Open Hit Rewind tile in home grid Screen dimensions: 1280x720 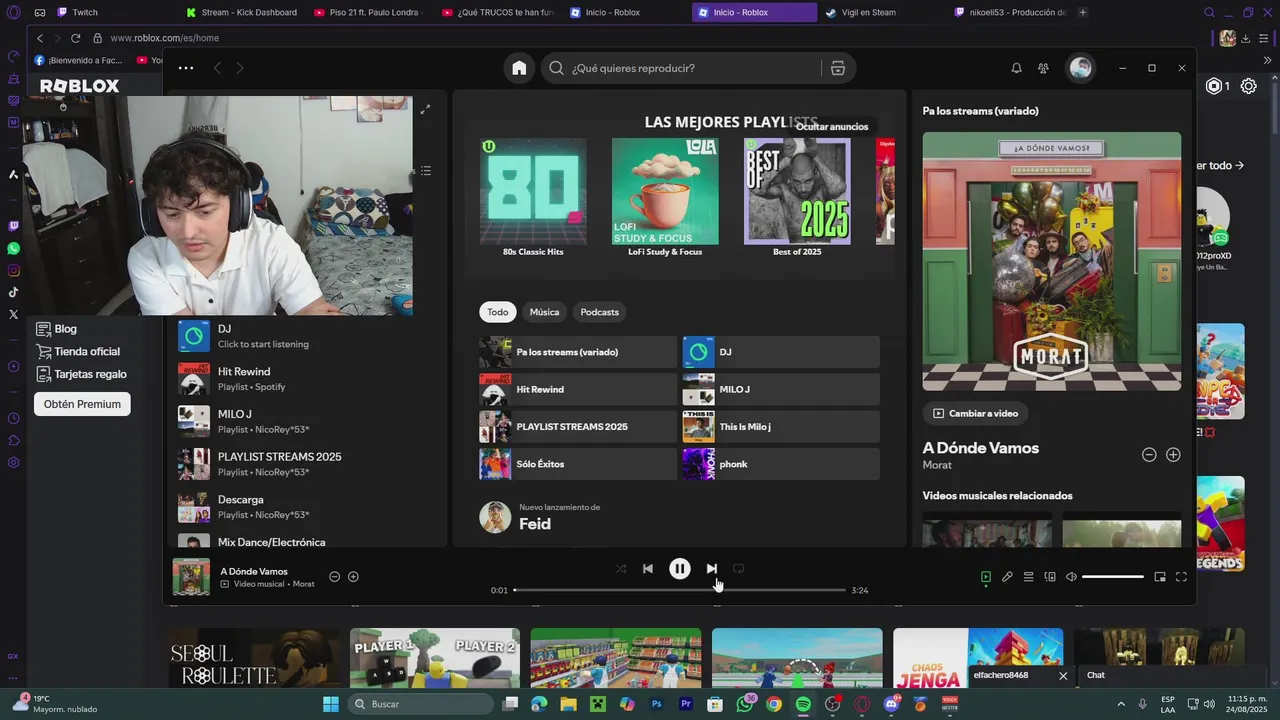click(578, 389)
